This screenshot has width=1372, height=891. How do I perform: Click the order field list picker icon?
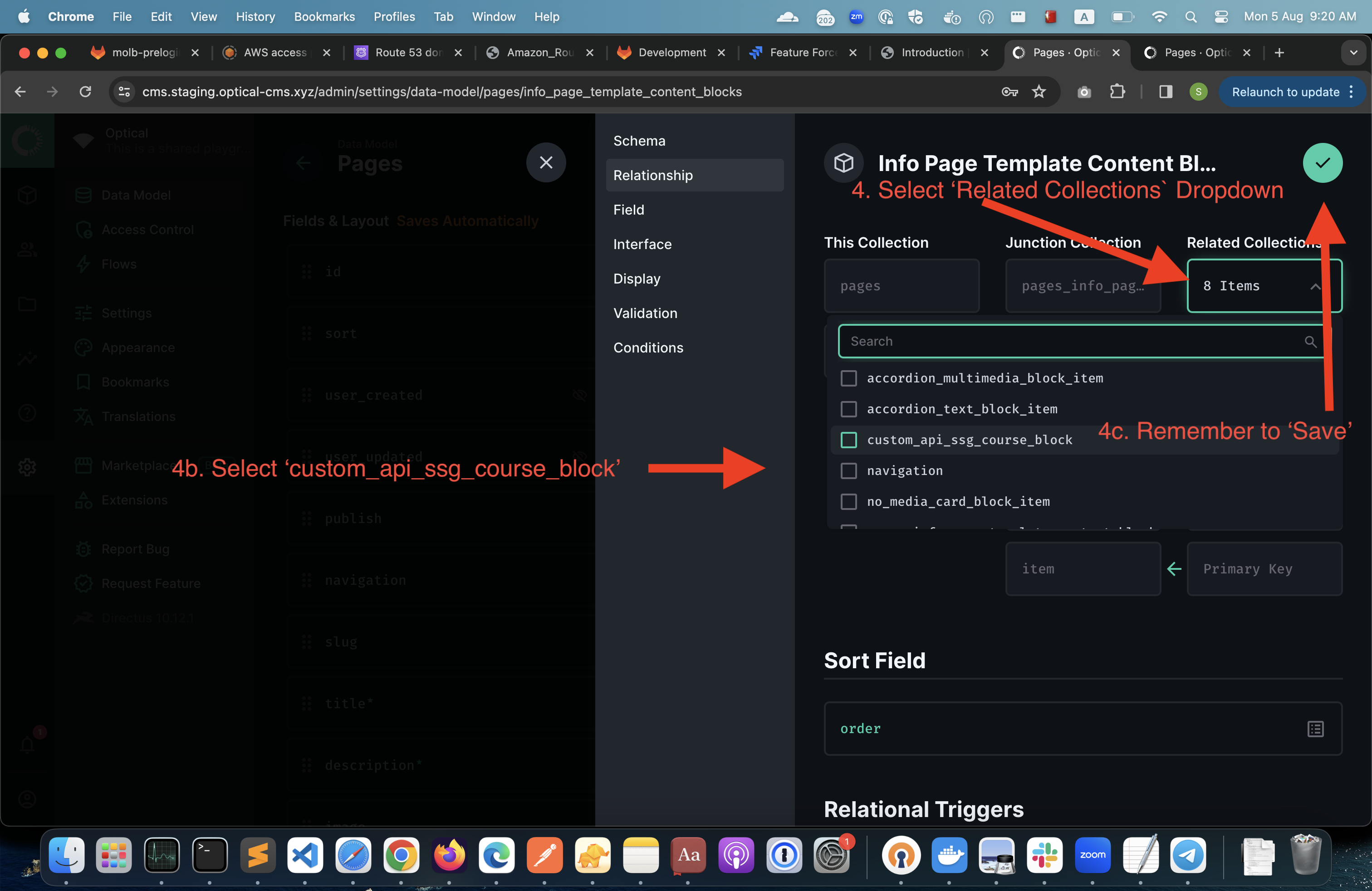[x=1315, y=729]
